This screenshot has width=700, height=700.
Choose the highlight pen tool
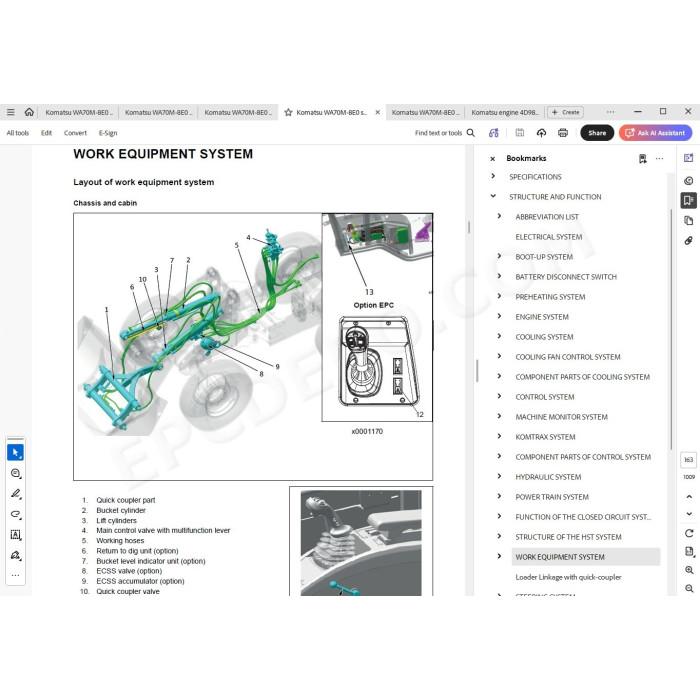click(16, 494)
